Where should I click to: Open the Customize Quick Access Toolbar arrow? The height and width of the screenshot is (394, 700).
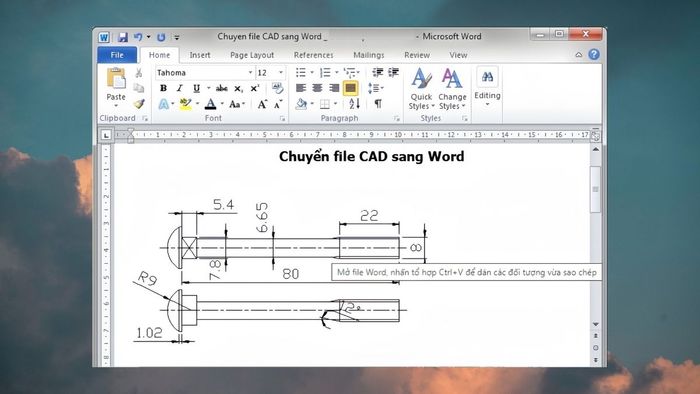(177, 37)
